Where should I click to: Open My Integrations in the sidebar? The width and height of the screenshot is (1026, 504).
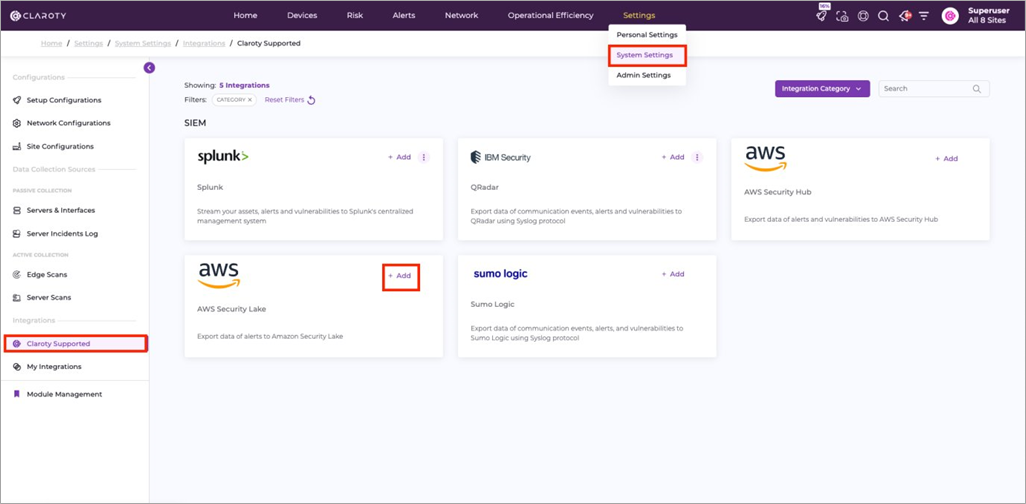click(x=54, y=367)
